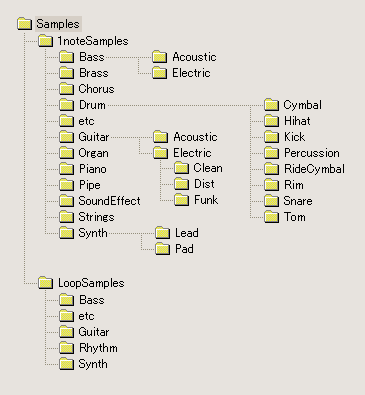
Task: Select the Dist folder under Electric
Action: (x=195, y=184)
